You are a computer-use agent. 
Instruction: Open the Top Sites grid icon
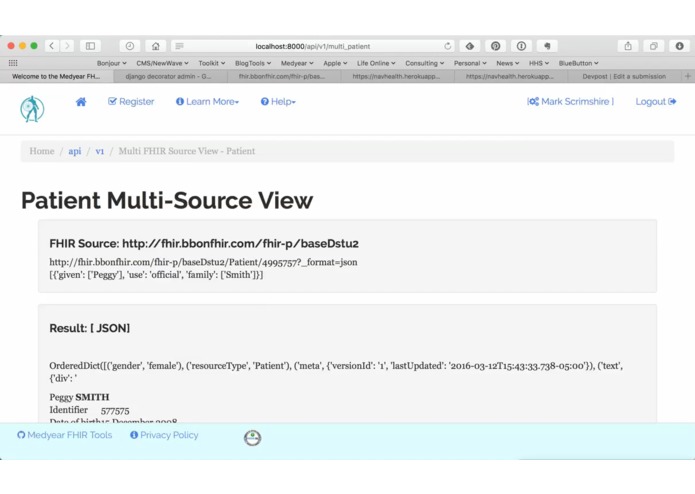13,63
